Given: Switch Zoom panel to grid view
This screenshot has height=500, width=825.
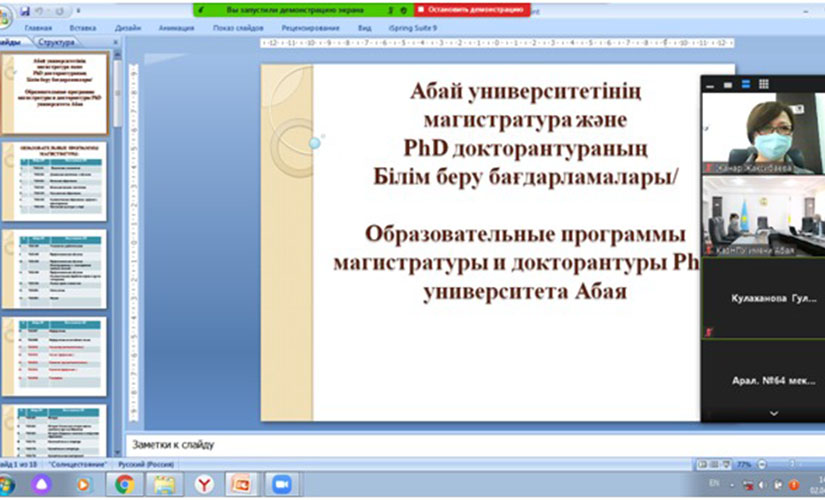Looking at the screenshot, I should pos(763,84).
